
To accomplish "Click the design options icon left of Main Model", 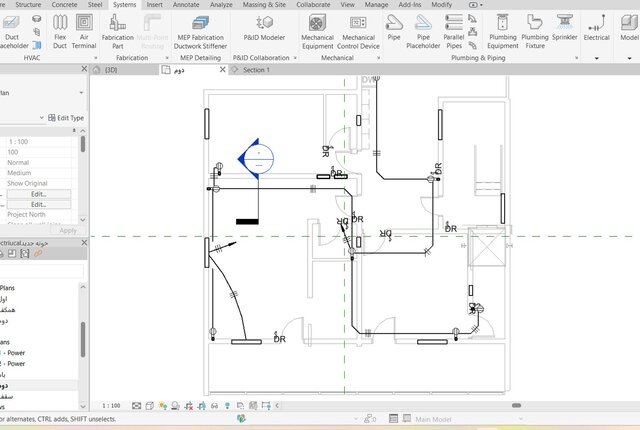I will pyautogui.click(x=407, y=419).
